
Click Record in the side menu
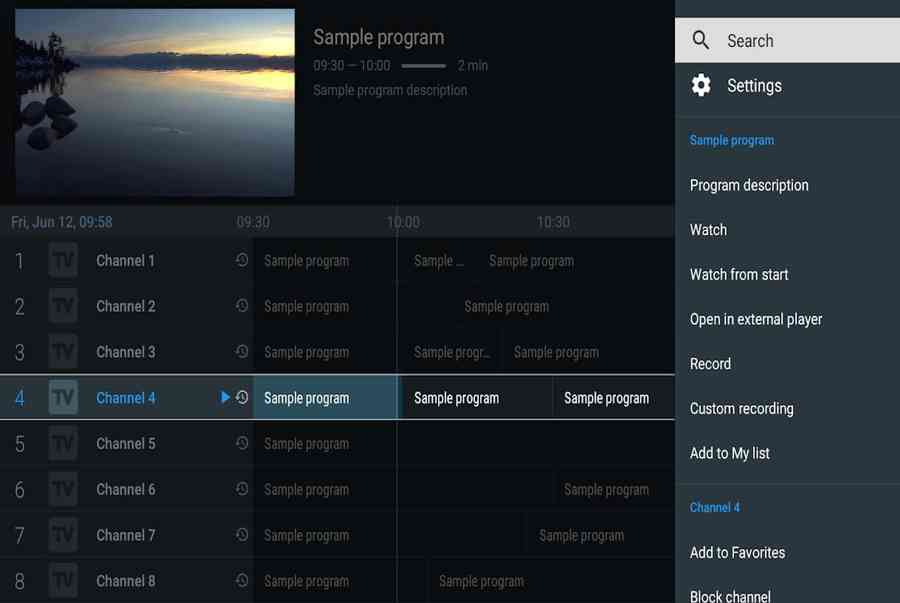pos(710,364)
